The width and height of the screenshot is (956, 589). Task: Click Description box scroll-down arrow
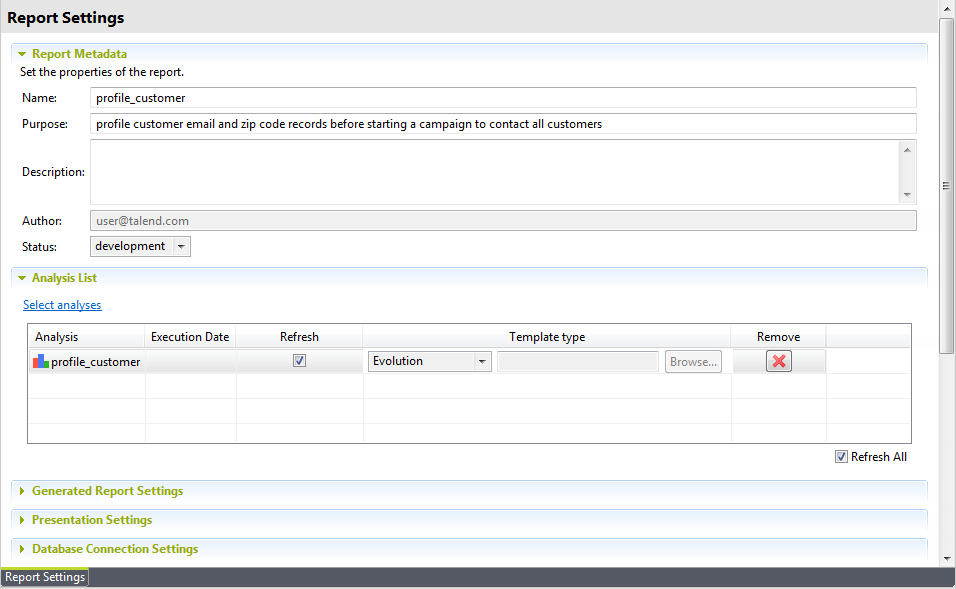tap(907, 195)
